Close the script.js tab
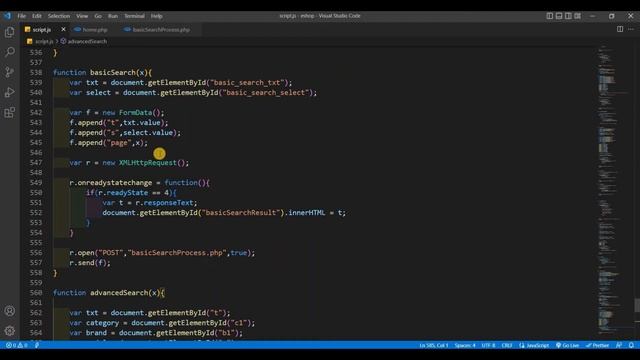Viewport: 640px width, 360px height. pos(63,29)
